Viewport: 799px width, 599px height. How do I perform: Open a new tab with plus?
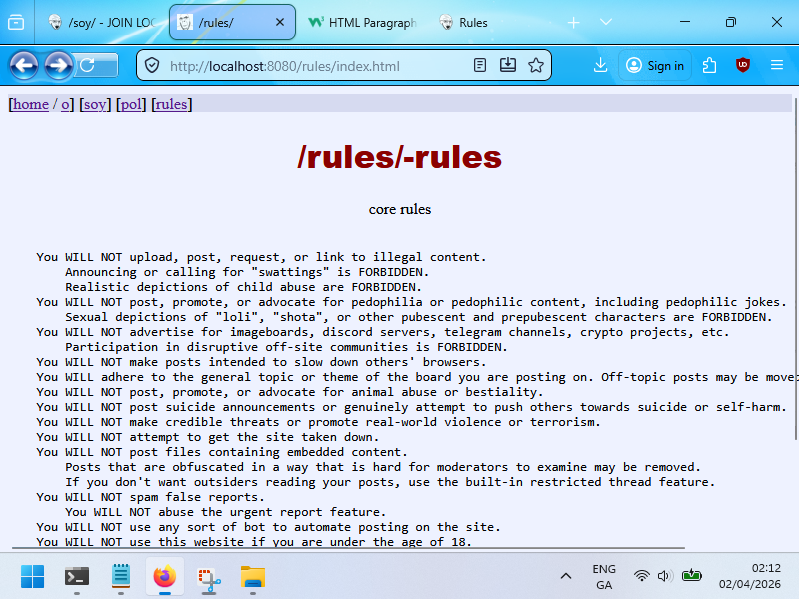[x=574, y=22]
